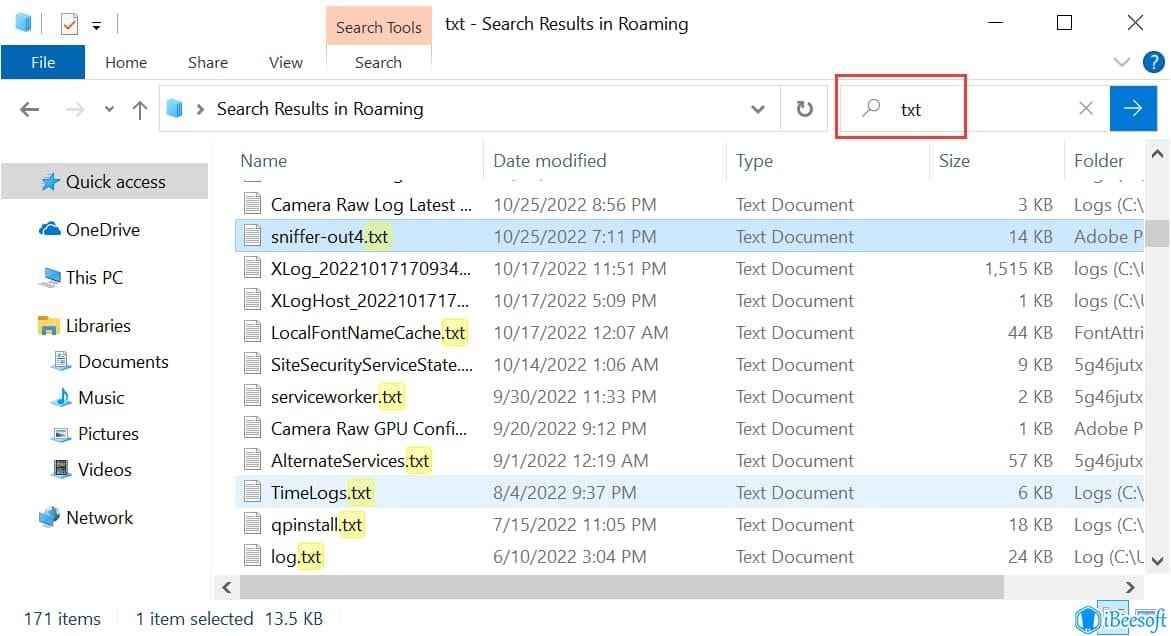Open the Help question mark icon

1153,62
